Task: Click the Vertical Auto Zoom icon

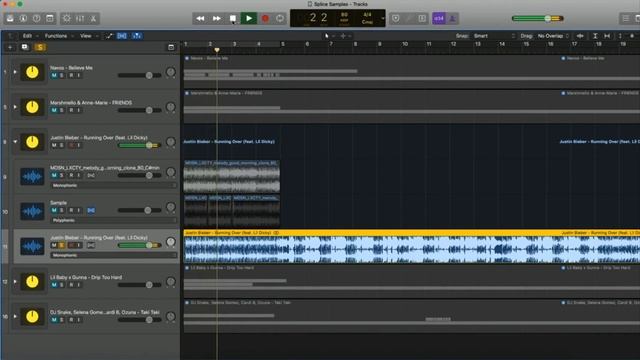Action: 595,36
